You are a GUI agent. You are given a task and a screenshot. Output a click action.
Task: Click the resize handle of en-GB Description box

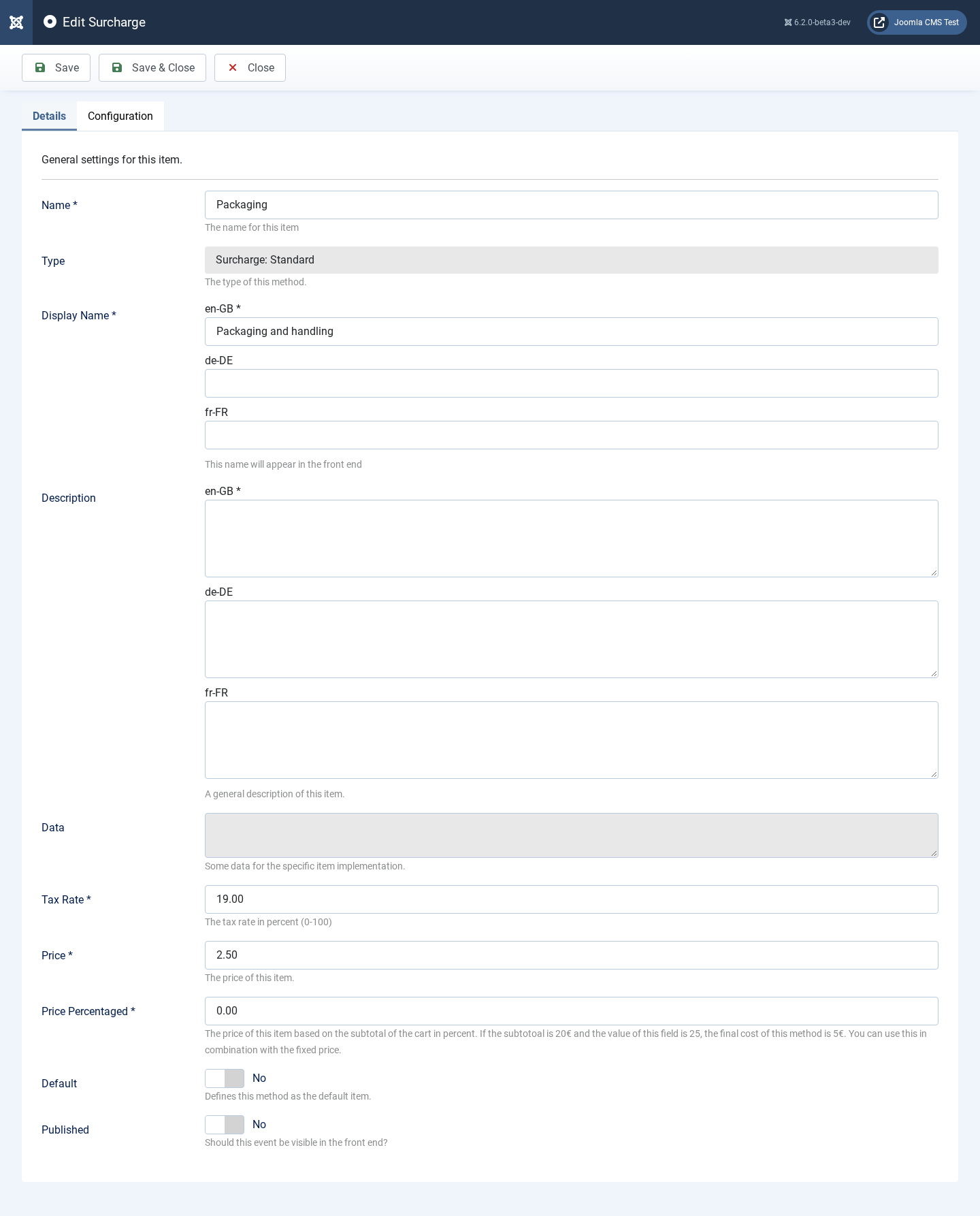coord(934,573)
